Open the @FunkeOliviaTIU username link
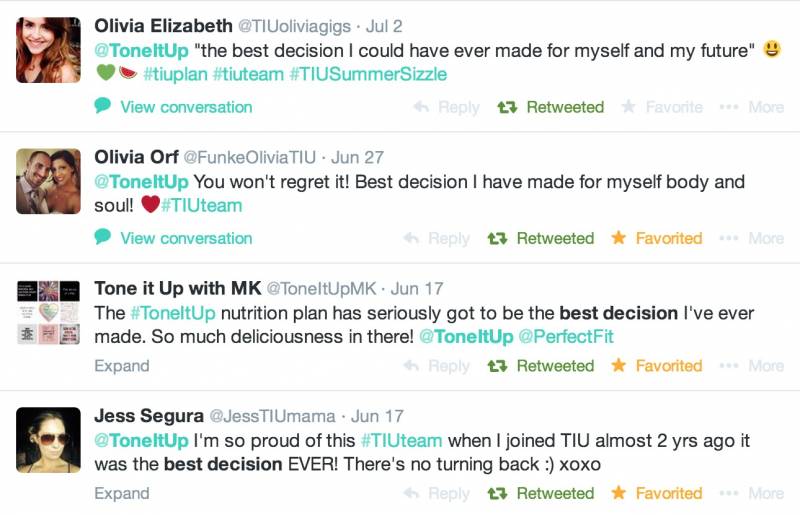Screen dimensions: 800x515 (249, 157)
